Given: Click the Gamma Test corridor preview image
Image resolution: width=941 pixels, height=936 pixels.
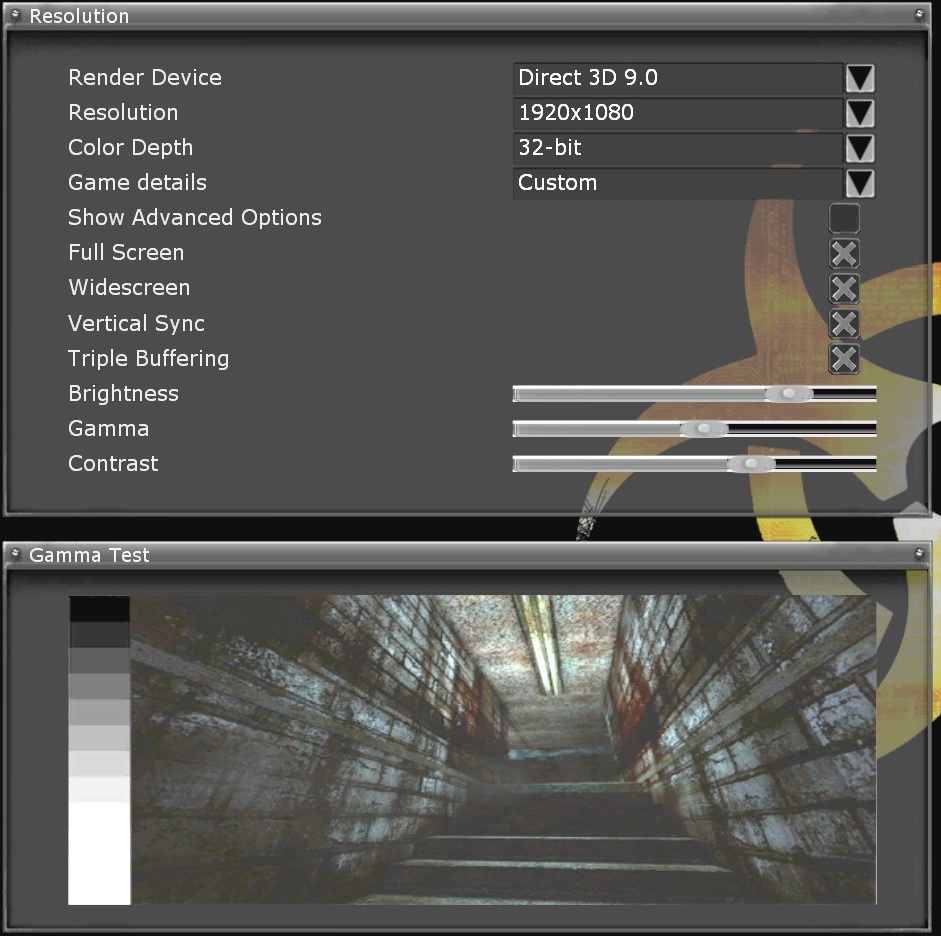Looking at the screenshot, I should [504, 749].
